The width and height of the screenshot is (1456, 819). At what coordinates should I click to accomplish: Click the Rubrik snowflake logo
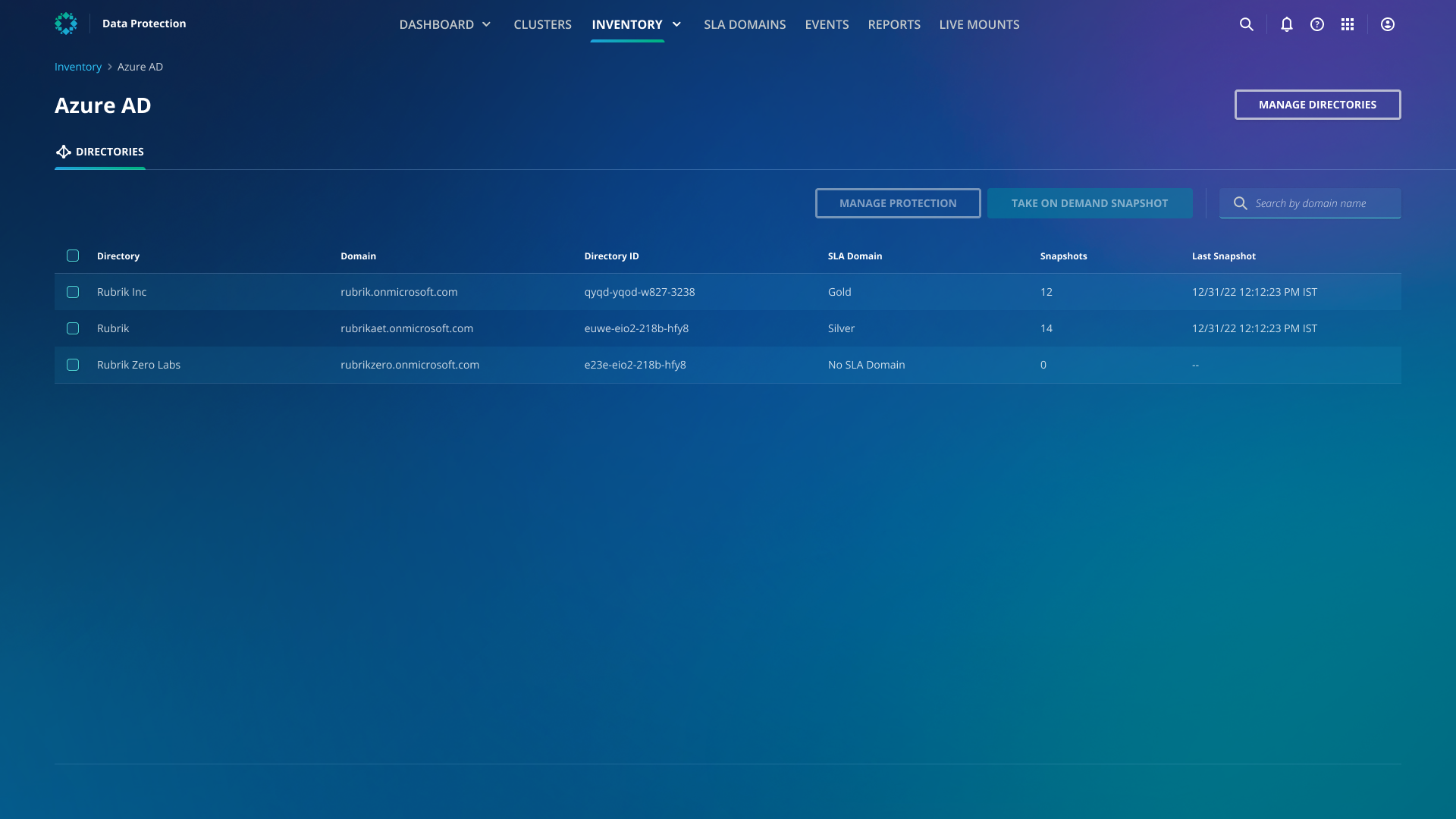(66, 24)
